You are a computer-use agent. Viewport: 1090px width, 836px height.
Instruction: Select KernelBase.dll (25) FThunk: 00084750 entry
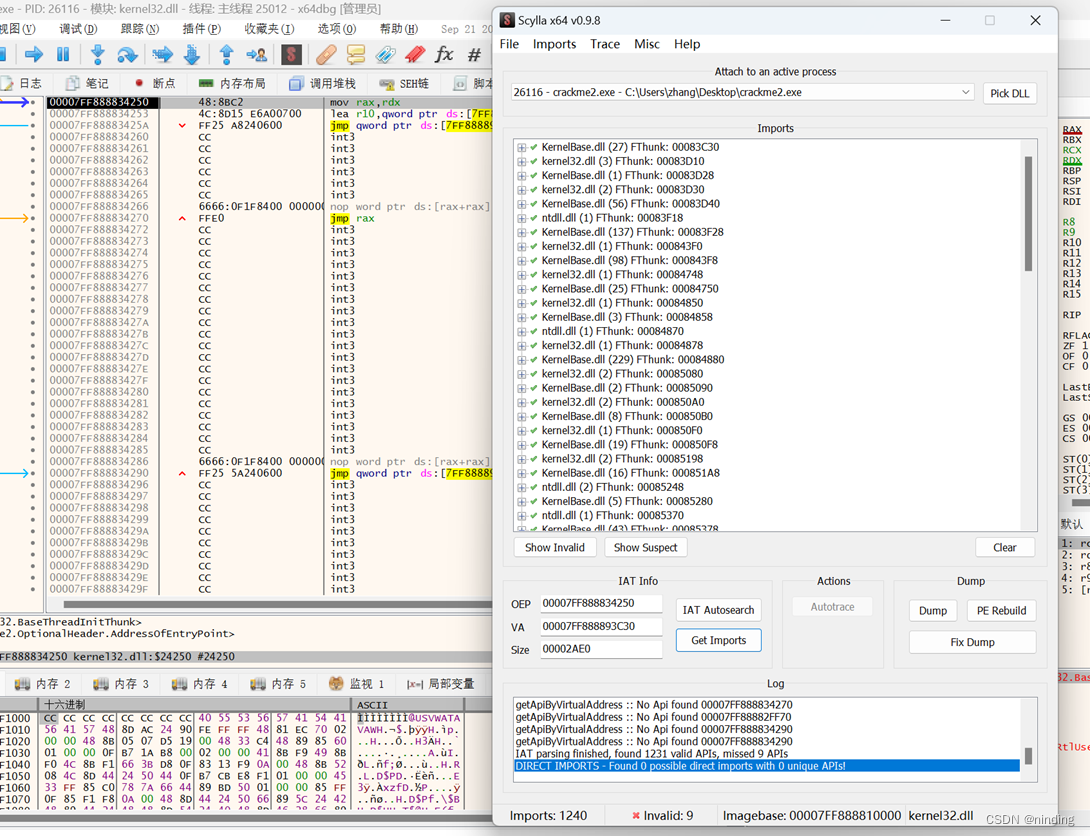pyautogui.click(x=630, y=288)
